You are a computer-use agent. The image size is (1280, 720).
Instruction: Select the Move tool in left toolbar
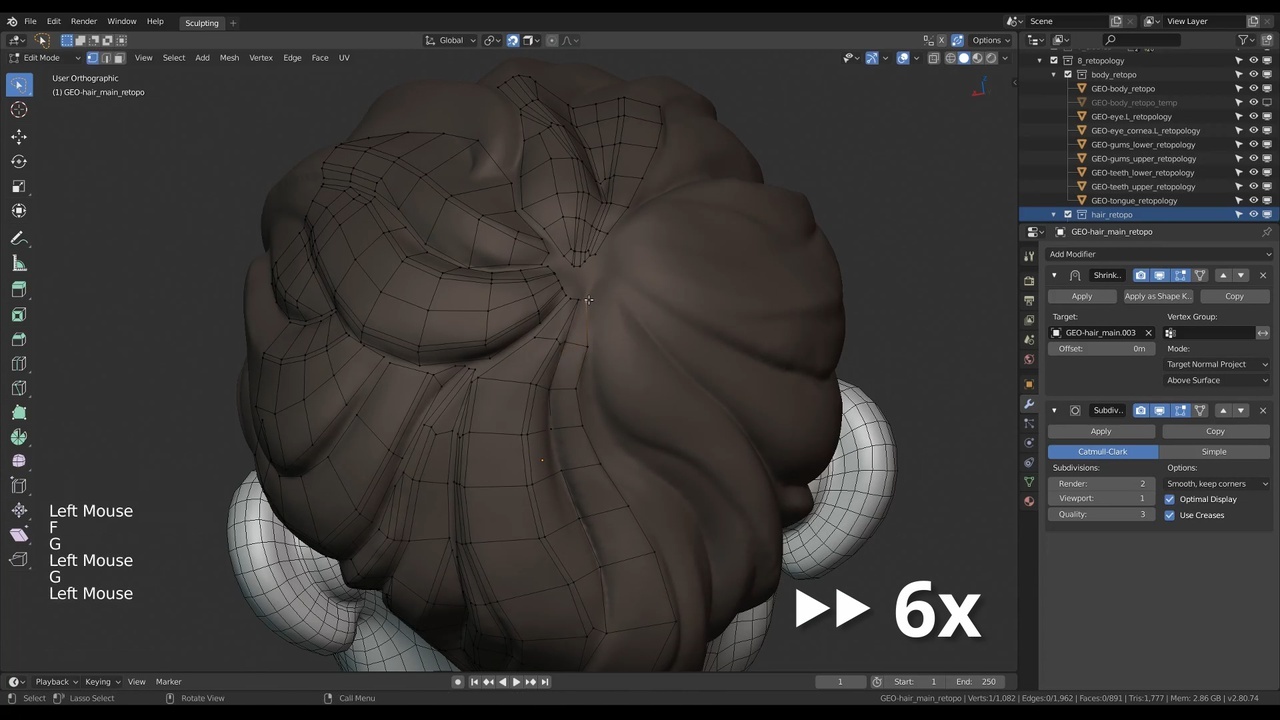pos(19,136)
